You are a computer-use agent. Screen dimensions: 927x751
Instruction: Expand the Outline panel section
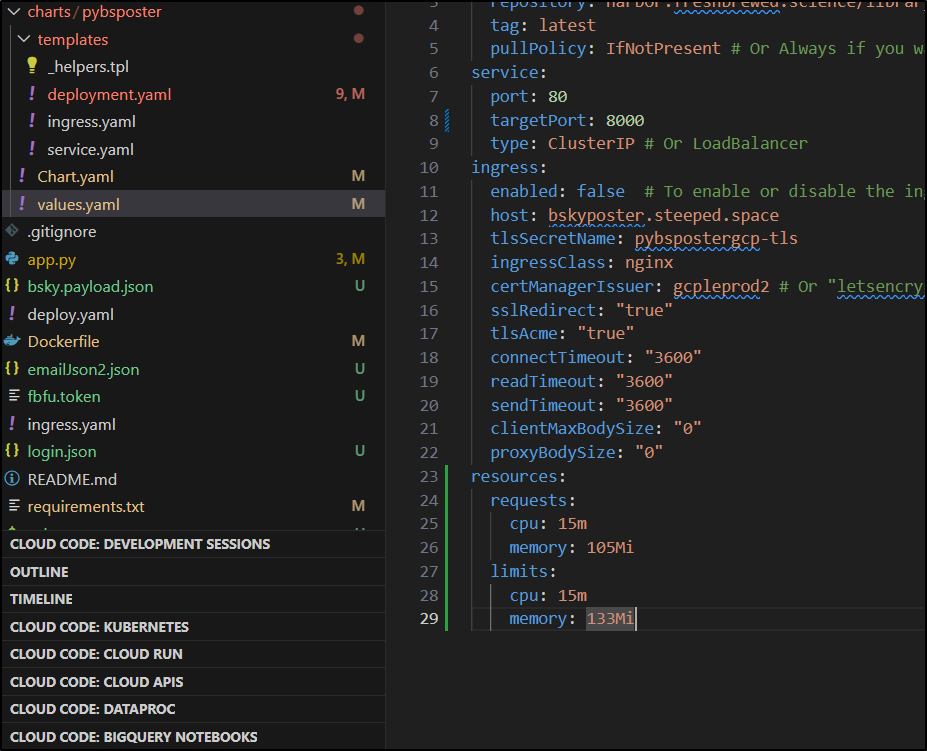coord(39,572)
